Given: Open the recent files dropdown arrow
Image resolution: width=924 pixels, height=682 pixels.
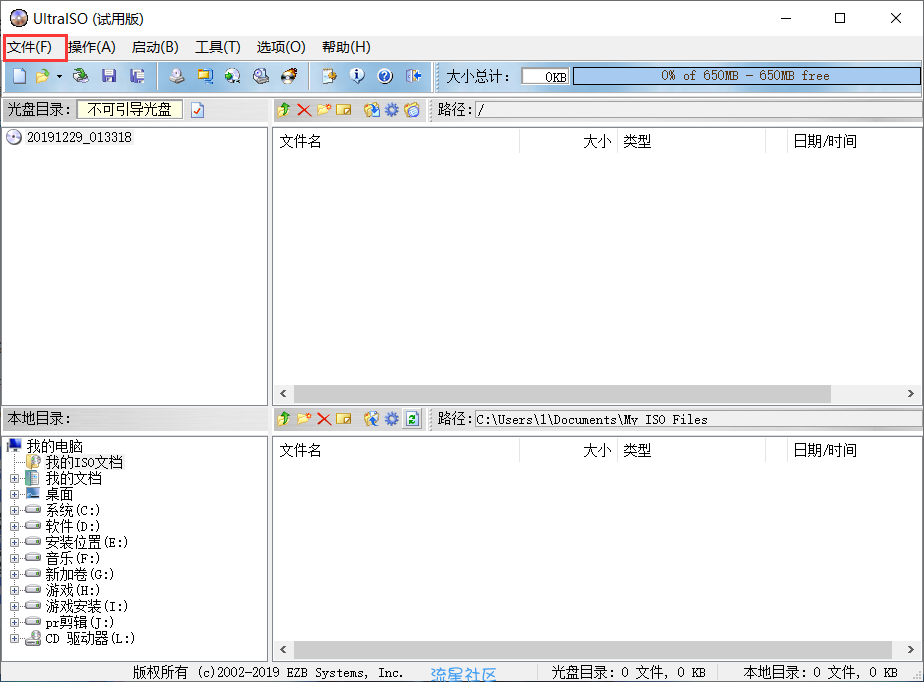Looking at the screenshot, I should pyautogui.click(x=59, y=76).
